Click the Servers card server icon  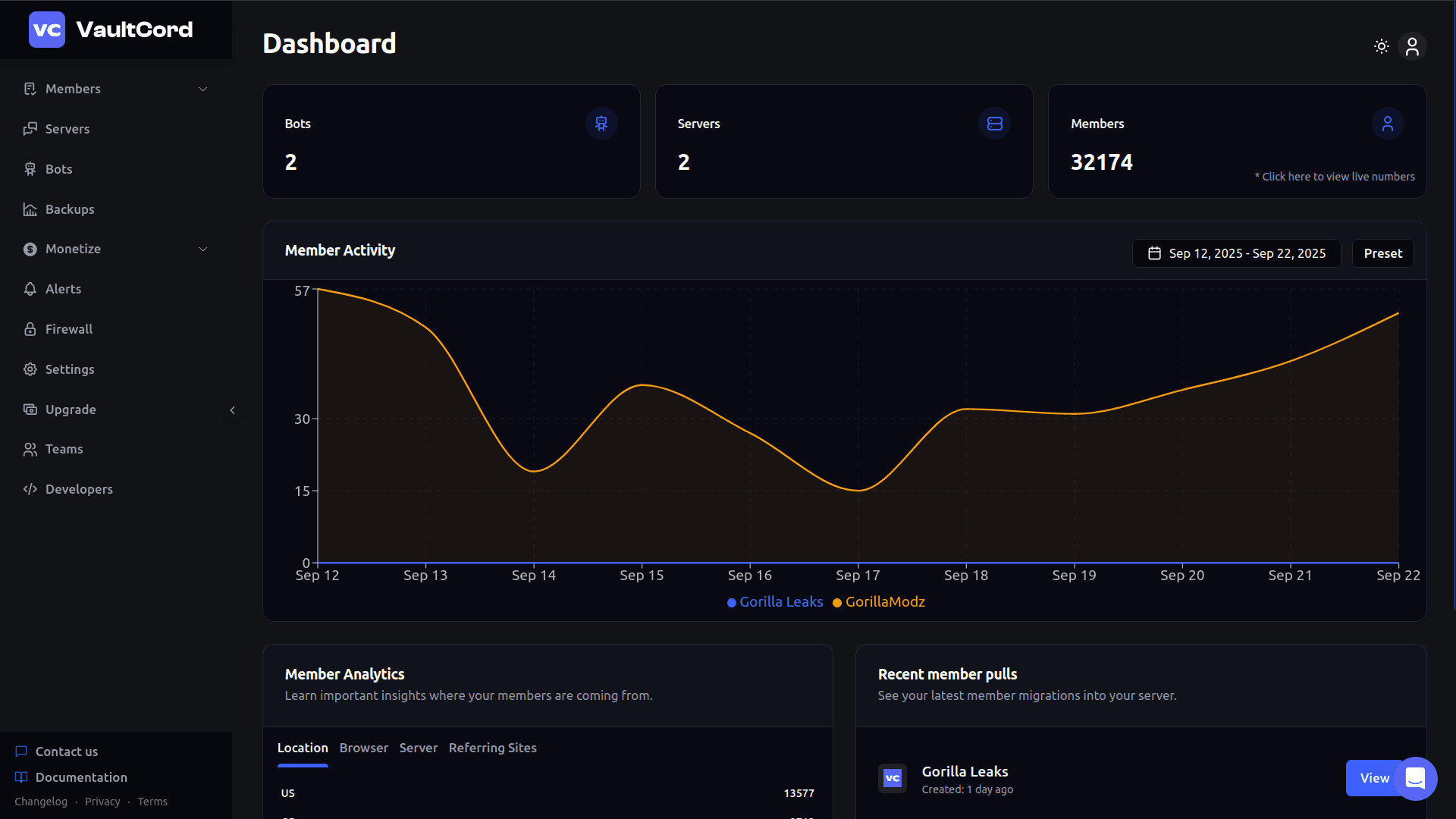click(995, 124)
